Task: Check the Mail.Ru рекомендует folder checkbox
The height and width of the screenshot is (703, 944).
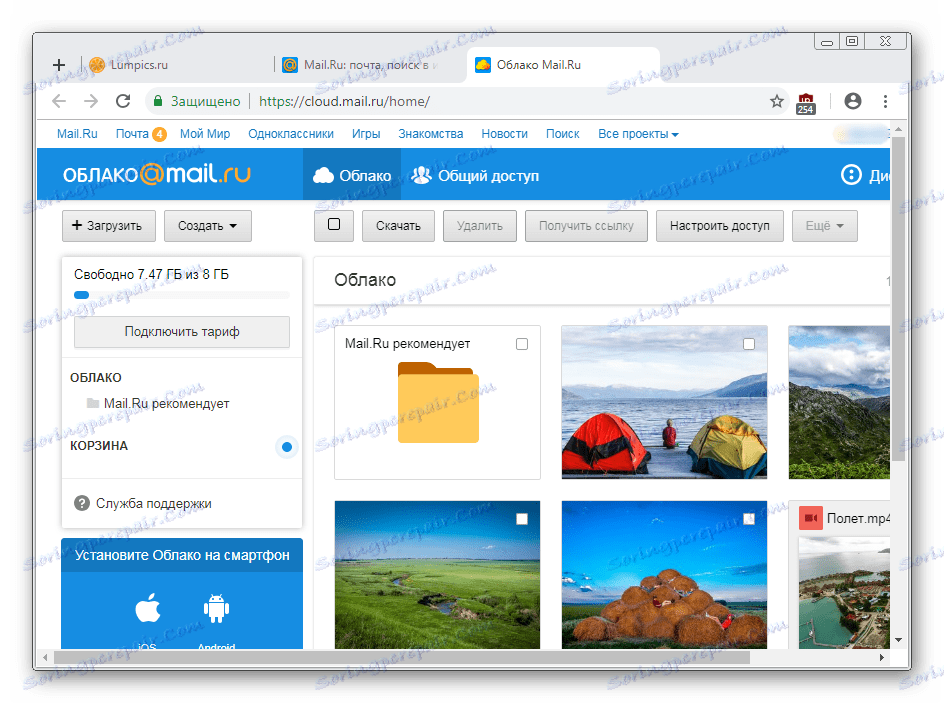Action: [522, 344]
